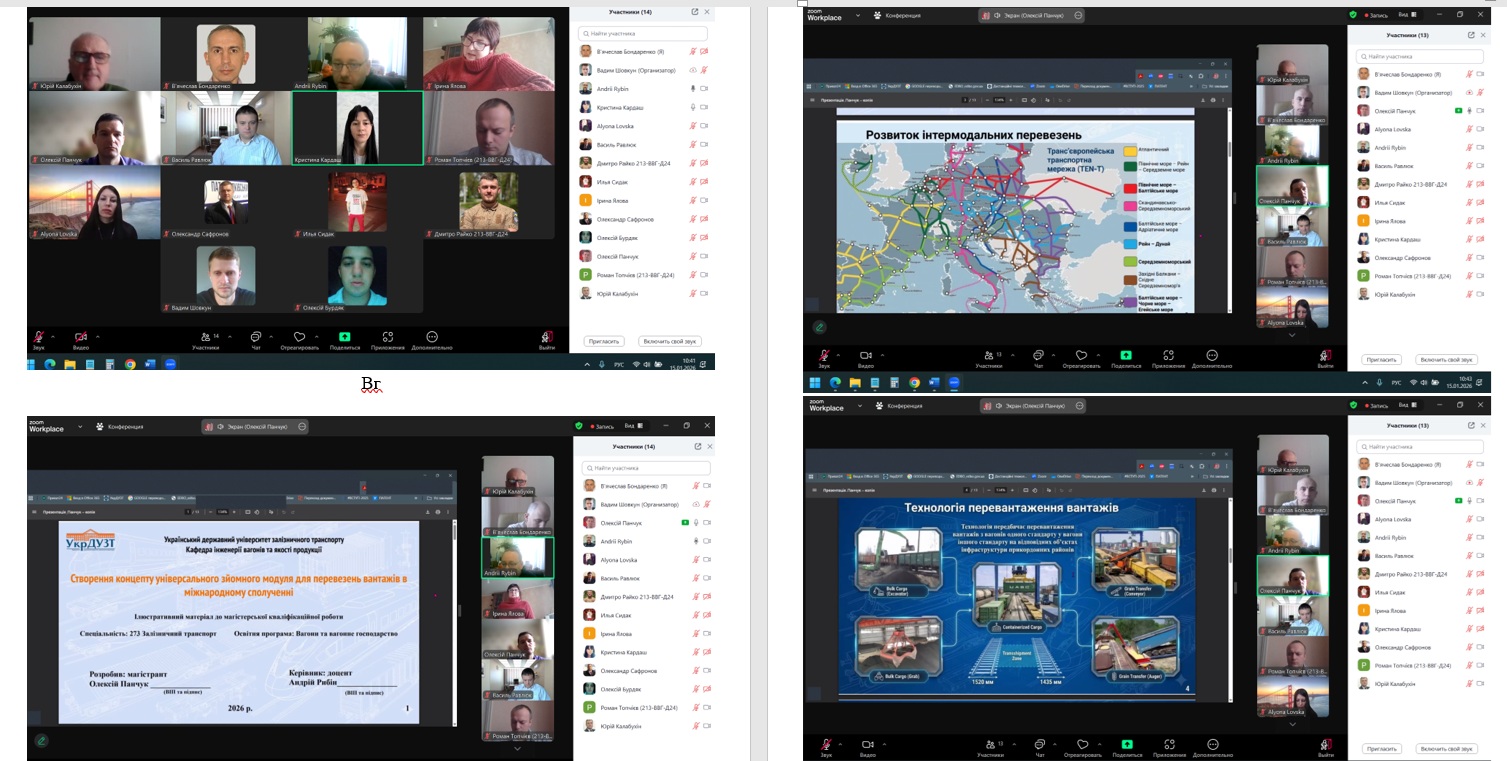The width and height of the screenshot is (1507, 761).
Task: Click green annotation pencil in the УкрДУЗТ title-slide window
Action: [x=41, y=740]
